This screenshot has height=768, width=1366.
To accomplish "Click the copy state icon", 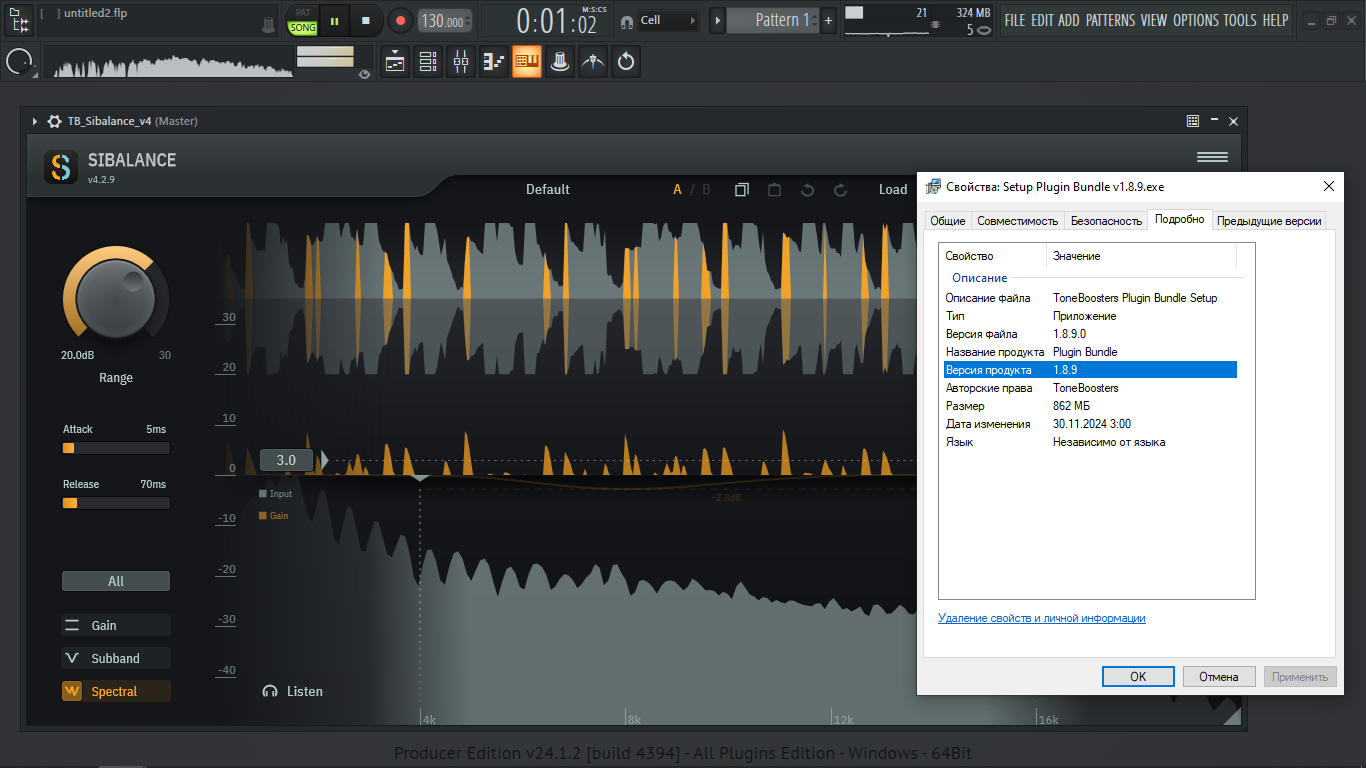I will [741, 189].
